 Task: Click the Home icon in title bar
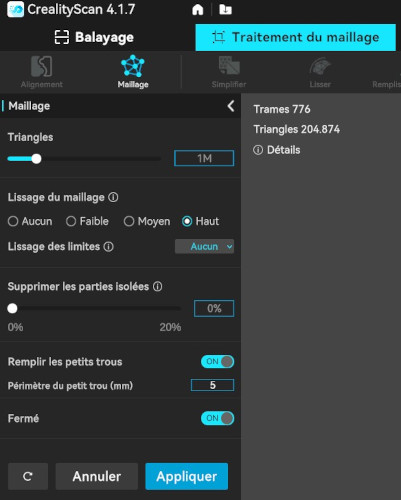click(x=198, y=9)
